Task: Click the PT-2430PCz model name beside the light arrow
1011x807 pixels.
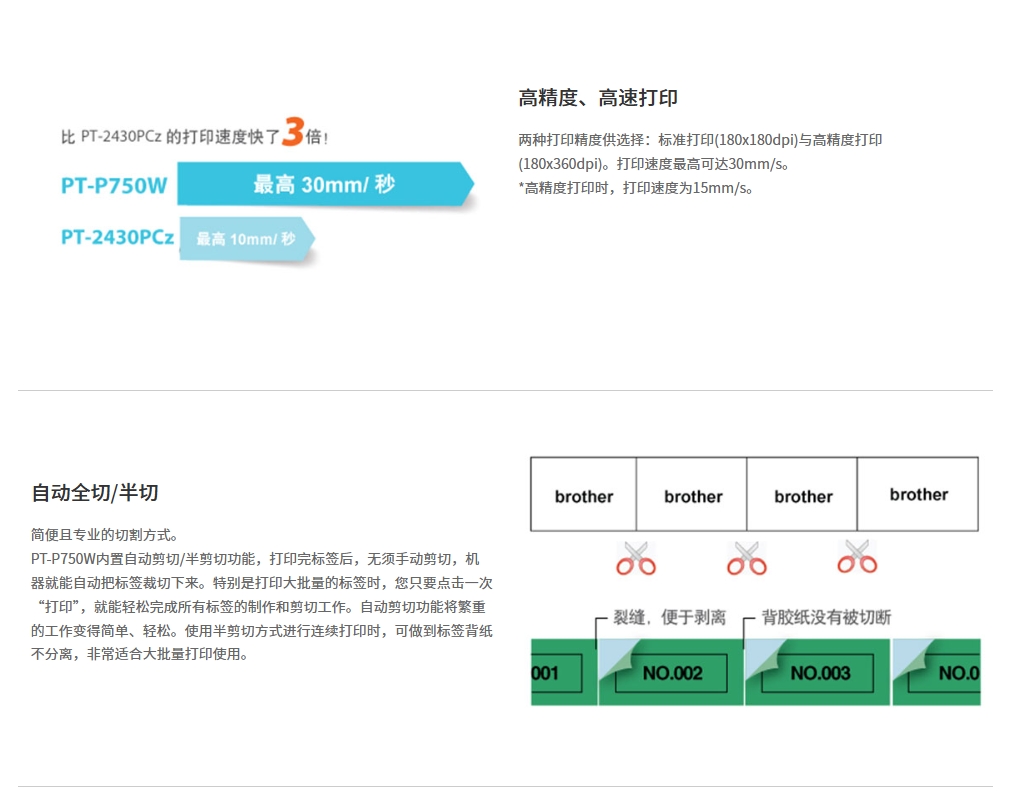Action: pos(117,237)
